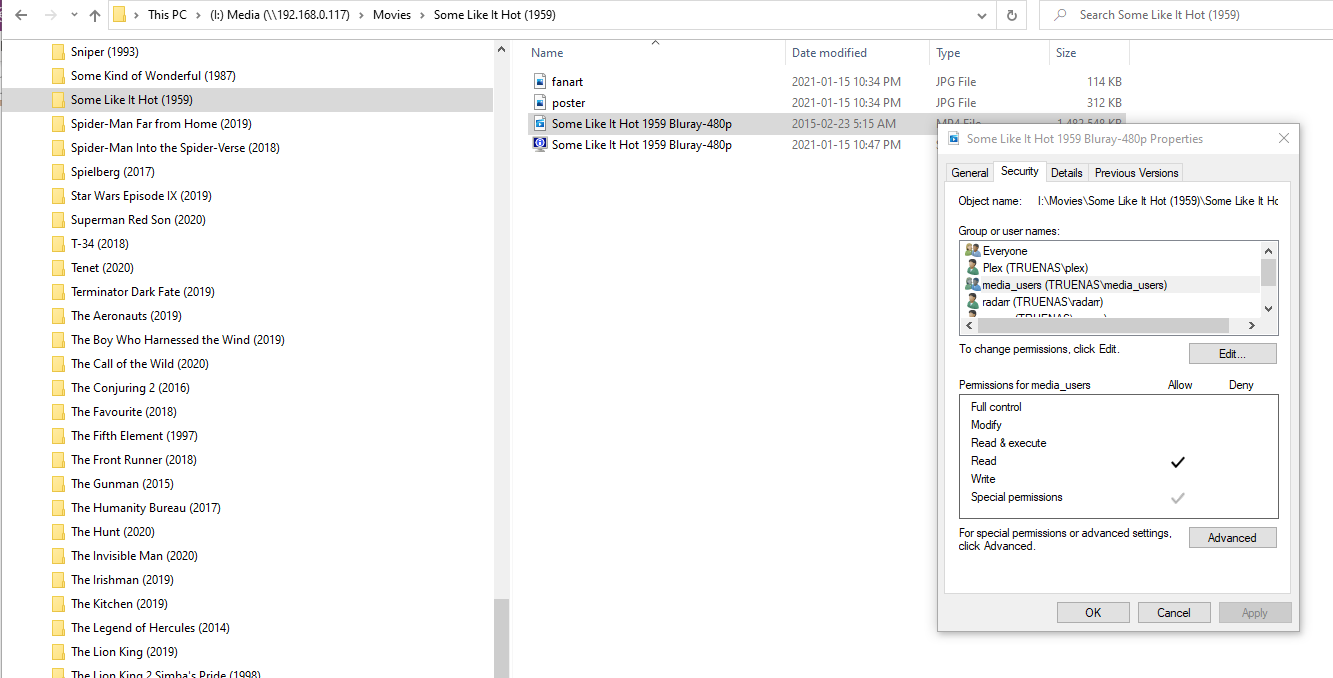Select The Aeronauts (2019) folder icon
The image size is (1333, 678).
click(x=58, y=316)
